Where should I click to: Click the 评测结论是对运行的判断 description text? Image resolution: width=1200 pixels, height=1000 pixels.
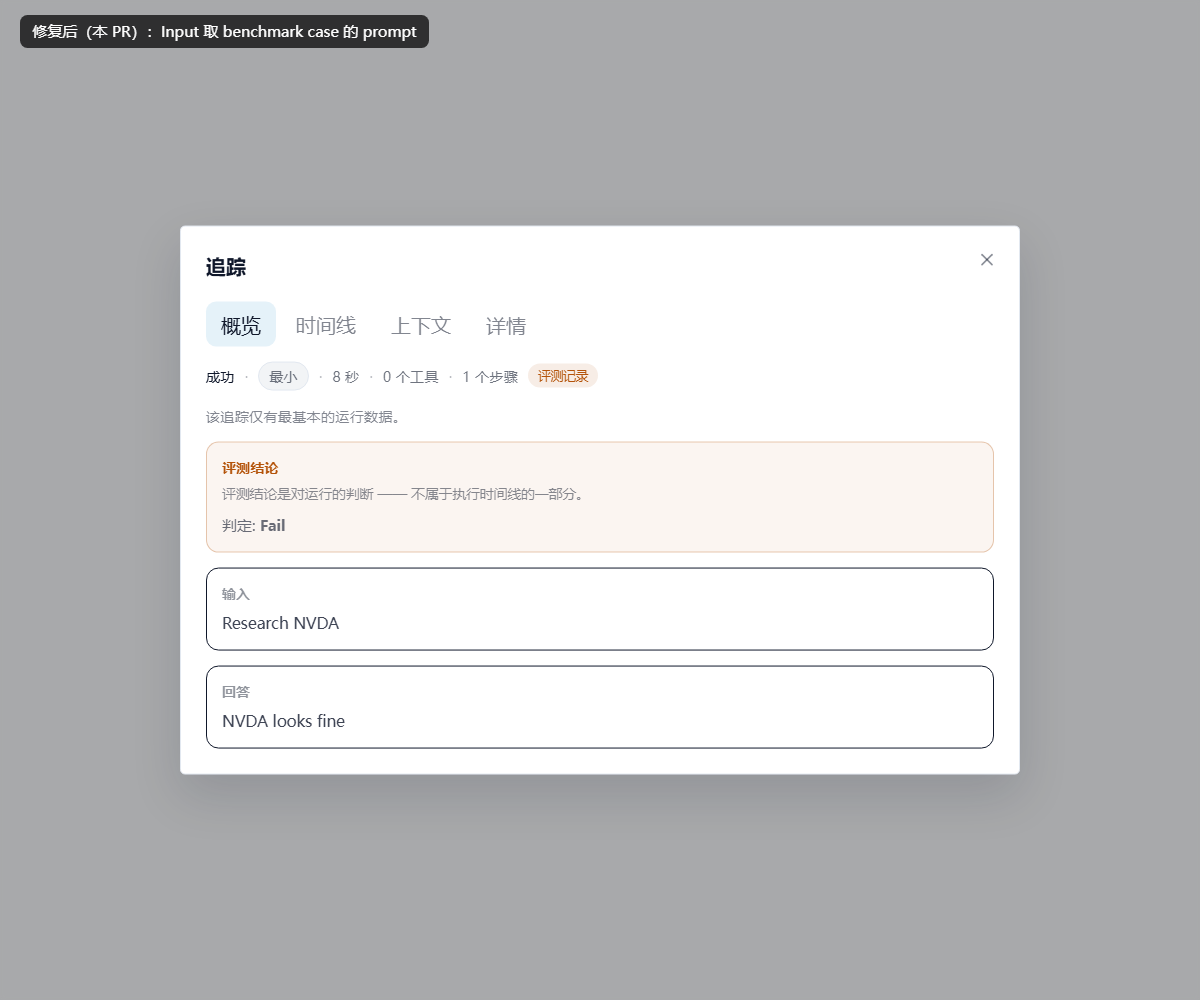click(403, 494)
